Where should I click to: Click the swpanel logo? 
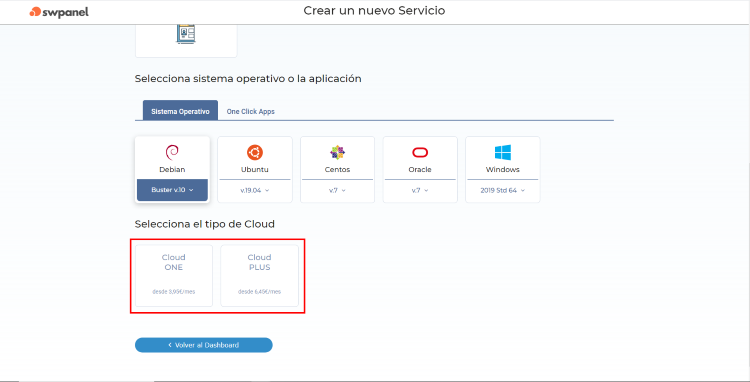[x=59, y=12]
